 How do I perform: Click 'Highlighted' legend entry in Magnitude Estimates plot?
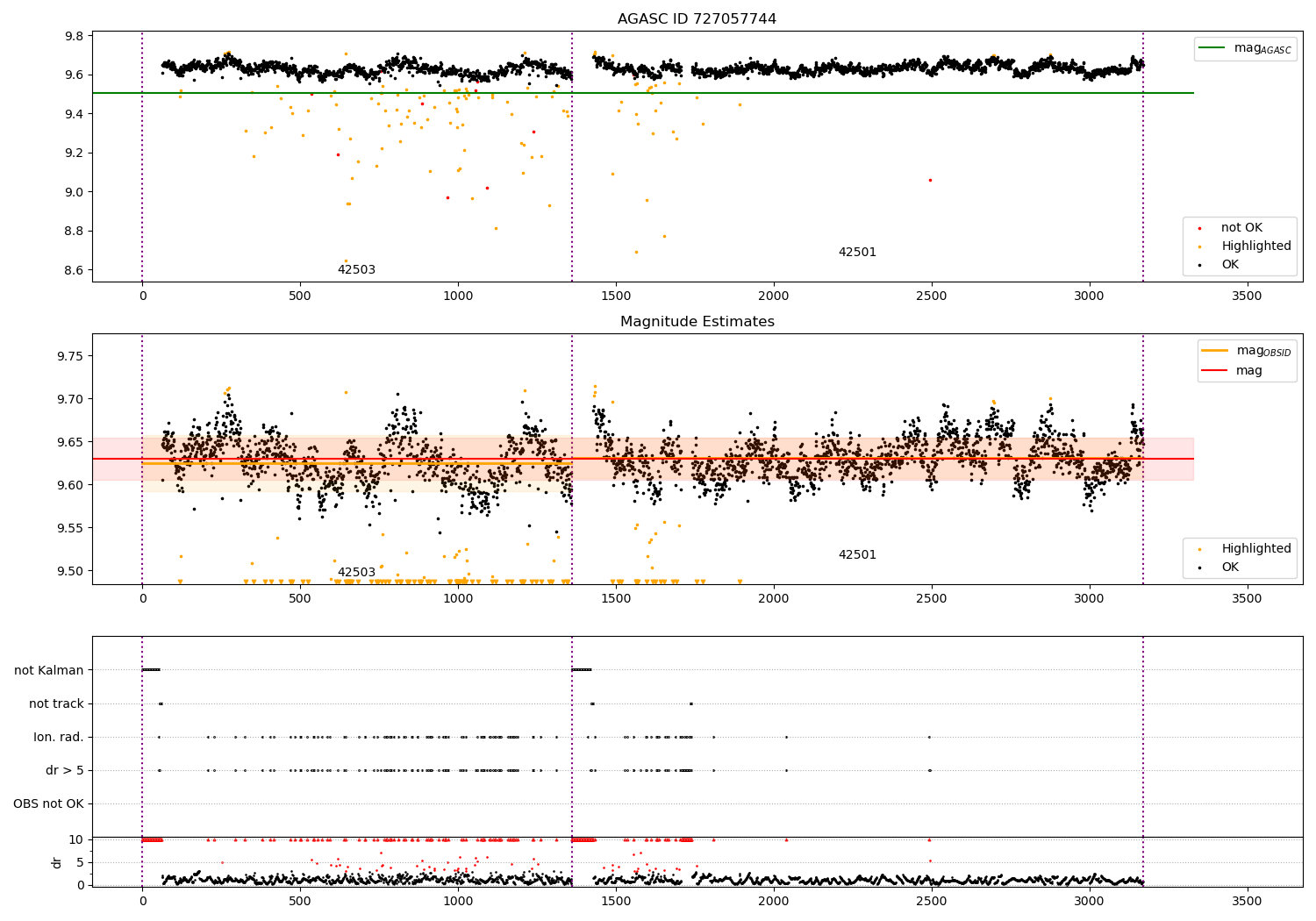pos(1255,549)
